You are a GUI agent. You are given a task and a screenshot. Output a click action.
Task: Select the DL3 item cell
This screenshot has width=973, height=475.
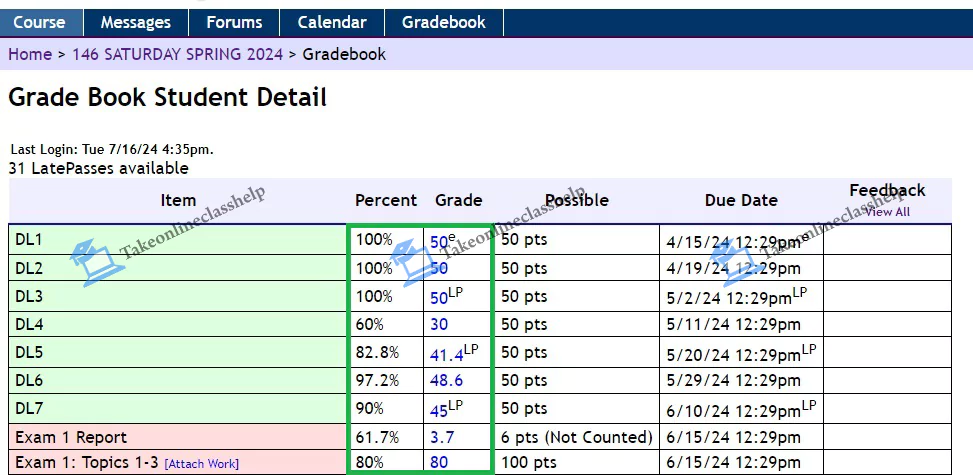(x=177, y=296)
